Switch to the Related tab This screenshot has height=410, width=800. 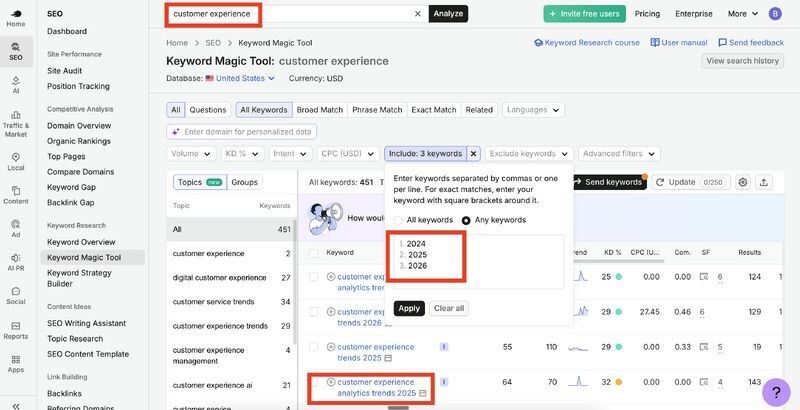click(x=479, y=110)
